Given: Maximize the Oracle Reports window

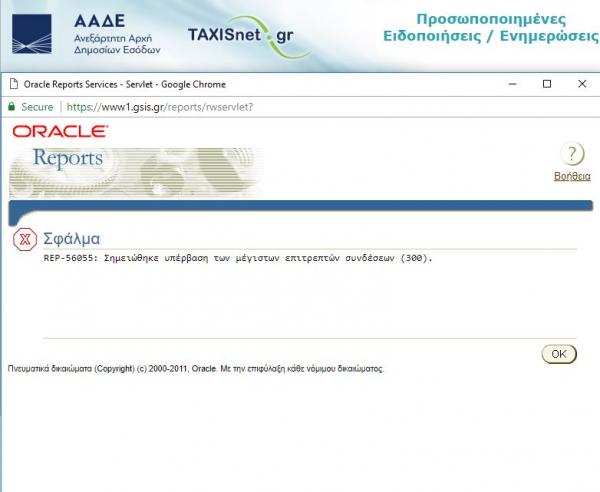Looking at the screenshot, I should (546, 84).
